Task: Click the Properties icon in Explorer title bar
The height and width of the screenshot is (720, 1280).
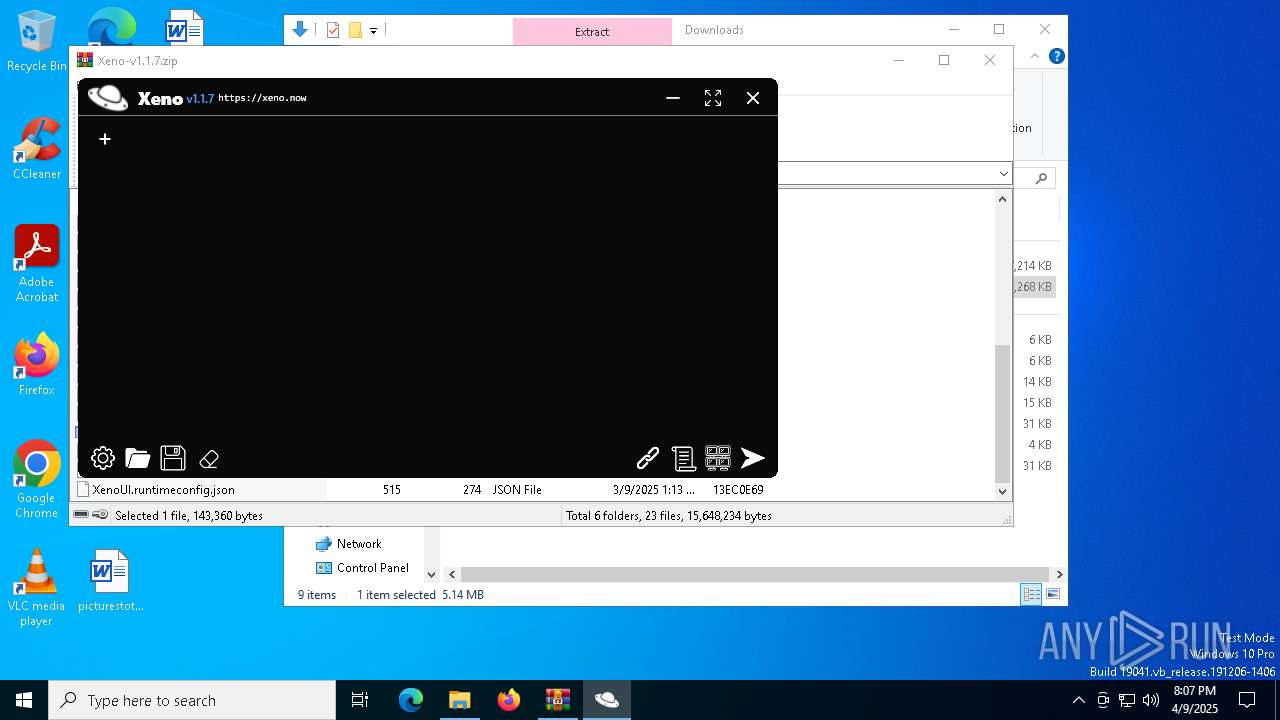Action: click(x=334, y=30)
